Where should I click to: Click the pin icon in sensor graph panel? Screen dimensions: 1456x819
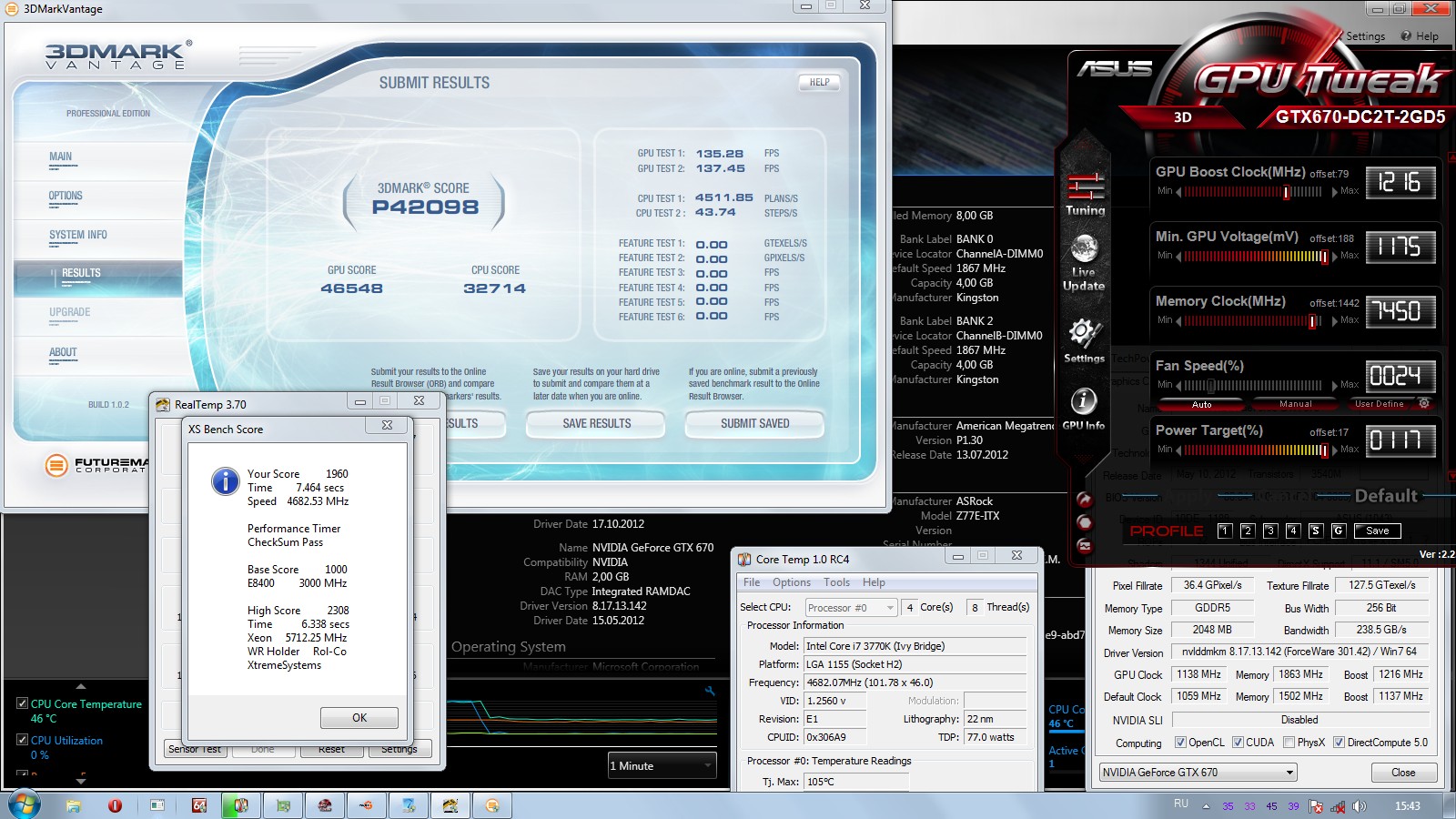point(710,691)
